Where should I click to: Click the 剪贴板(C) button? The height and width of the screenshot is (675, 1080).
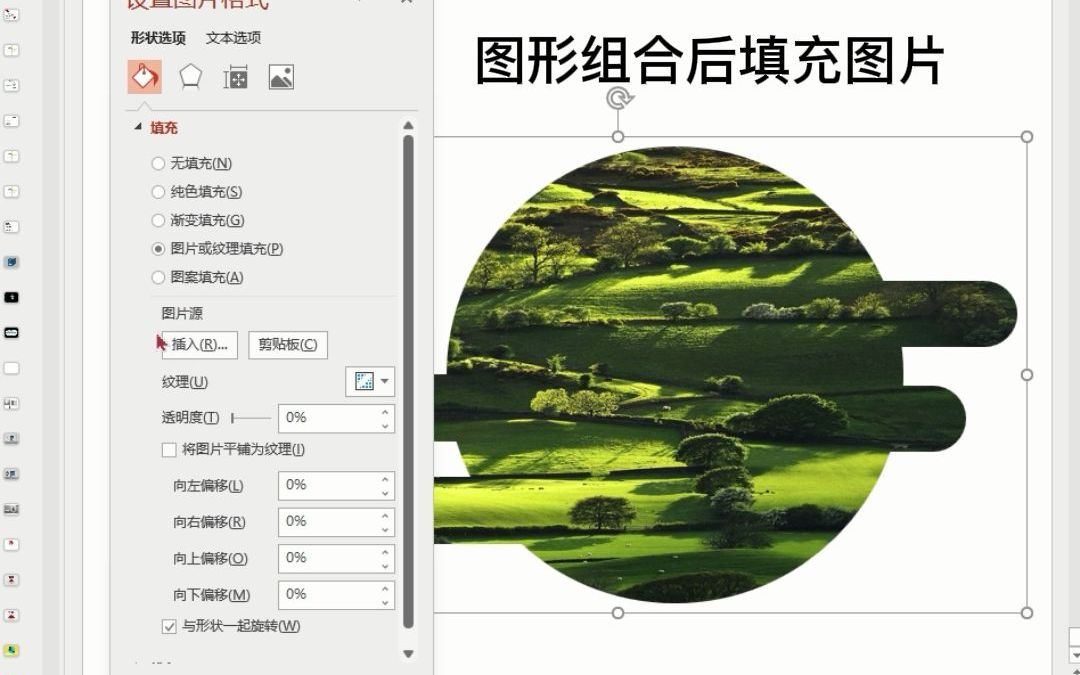click(x=287, y=344)
